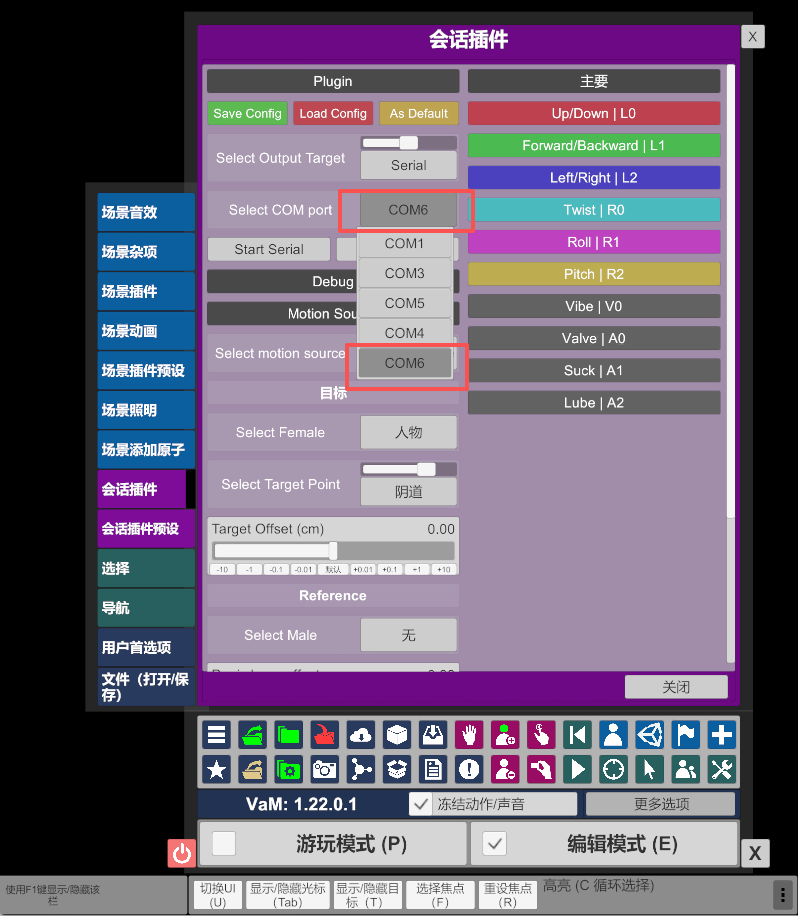
Task: Click the open hand icon
Action: coord(469,734)
